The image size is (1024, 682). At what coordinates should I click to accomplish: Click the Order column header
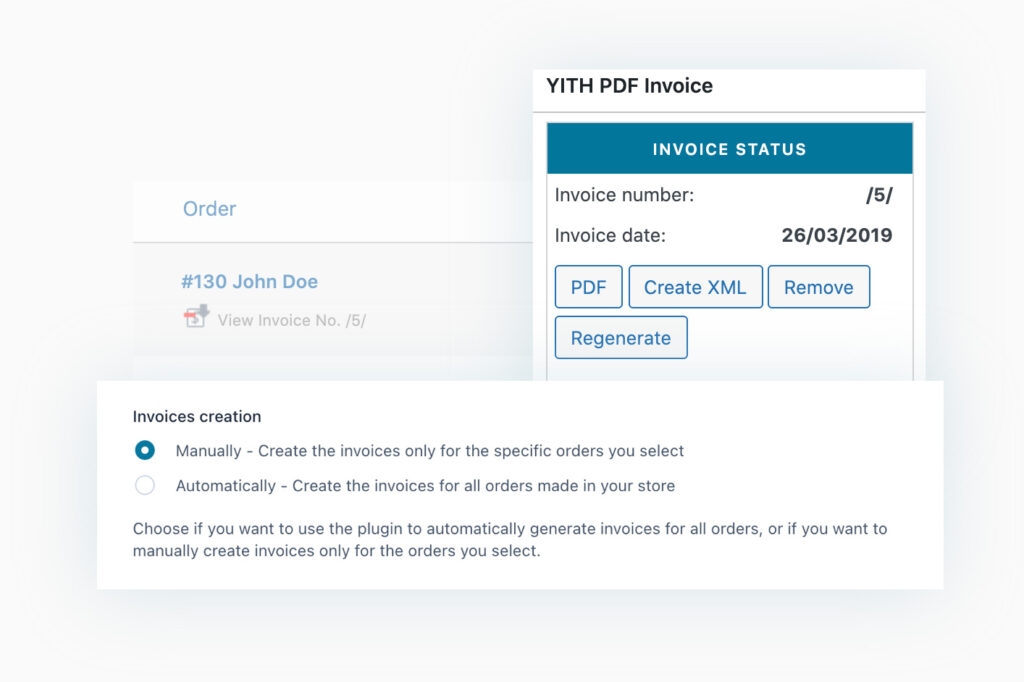pyautogui.click(x=209, y=209)
